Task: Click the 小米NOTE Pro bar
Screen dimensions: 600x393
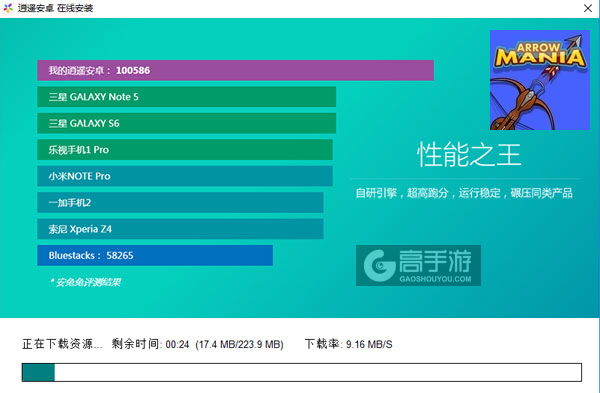Action: click(x=185, y=176)
